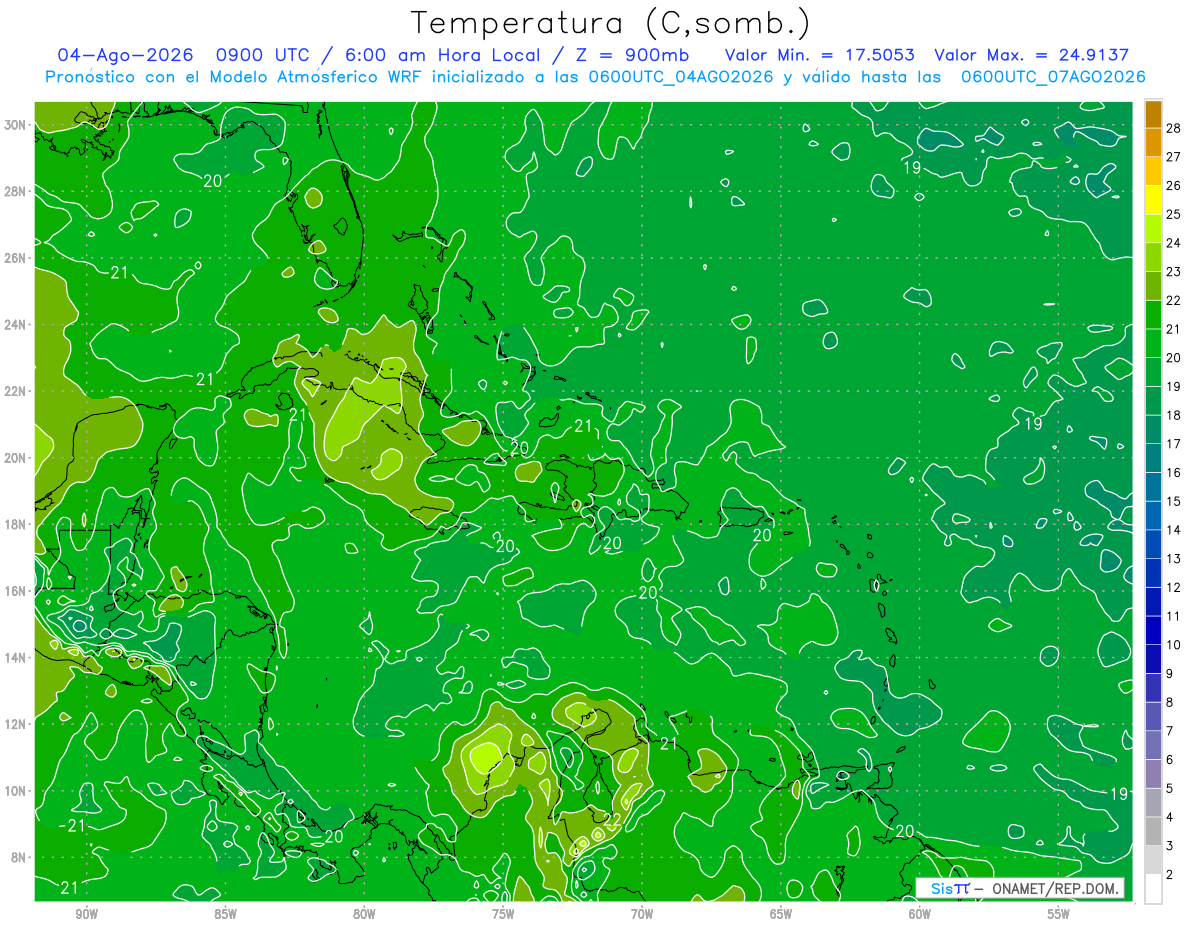Click the 5 label on the color scale

click(1171, 789)
